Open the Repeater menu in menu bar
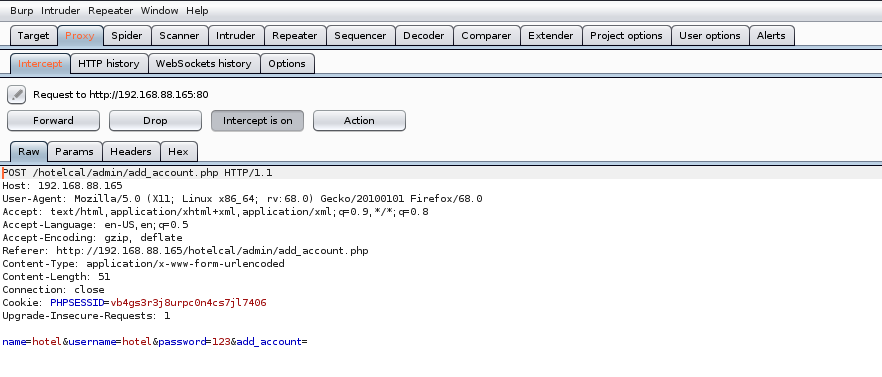This screenshot has height=377, width=882. (x=110, y=11)
